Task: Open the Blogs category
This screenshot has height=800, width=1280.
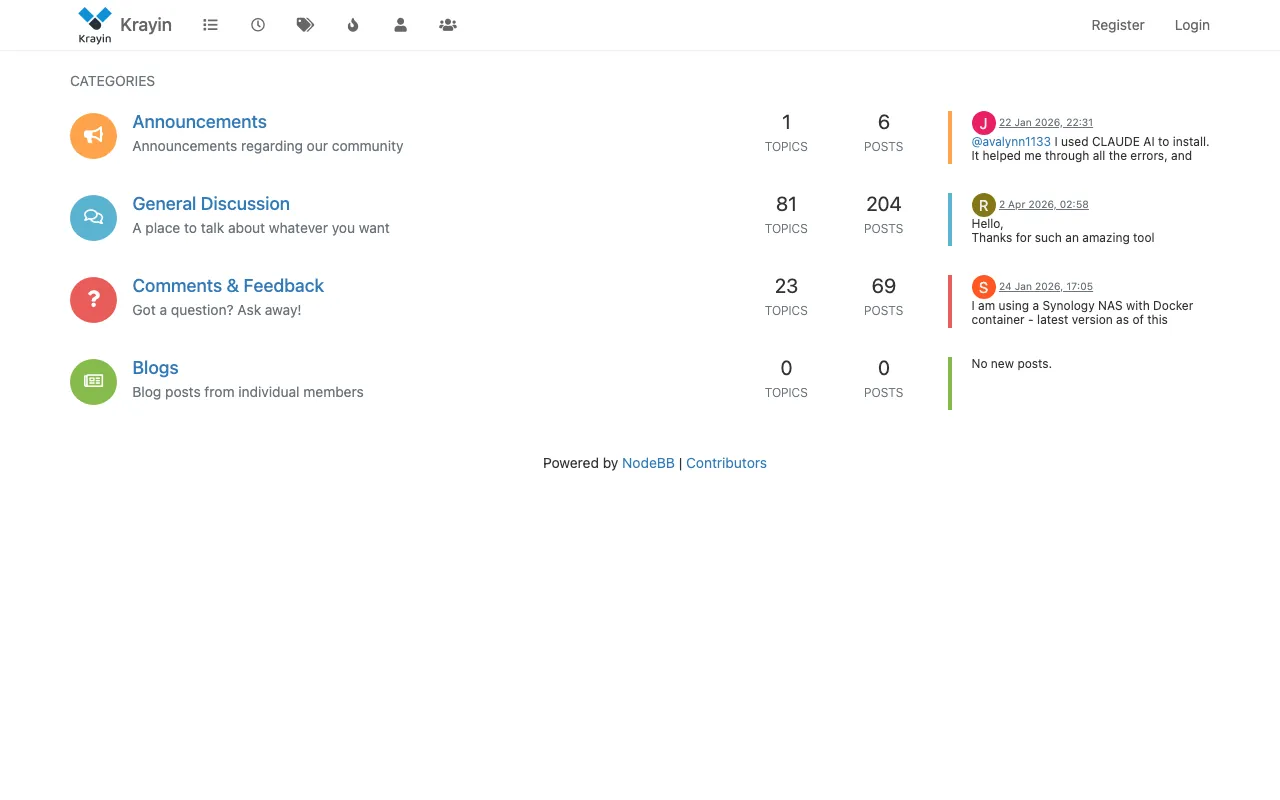Action: tap(155, 368)
